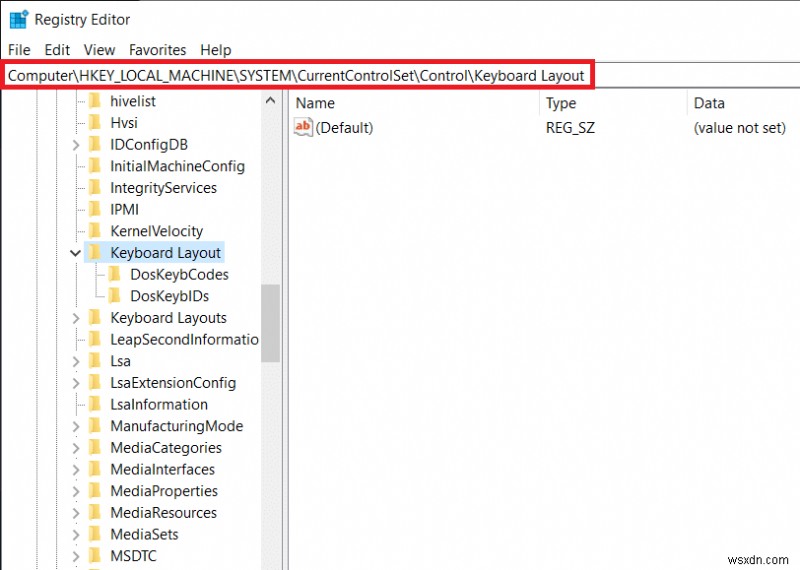Select the DosKeybCodes key label
This screenshot has width=800, height=570.
point(179,275)
